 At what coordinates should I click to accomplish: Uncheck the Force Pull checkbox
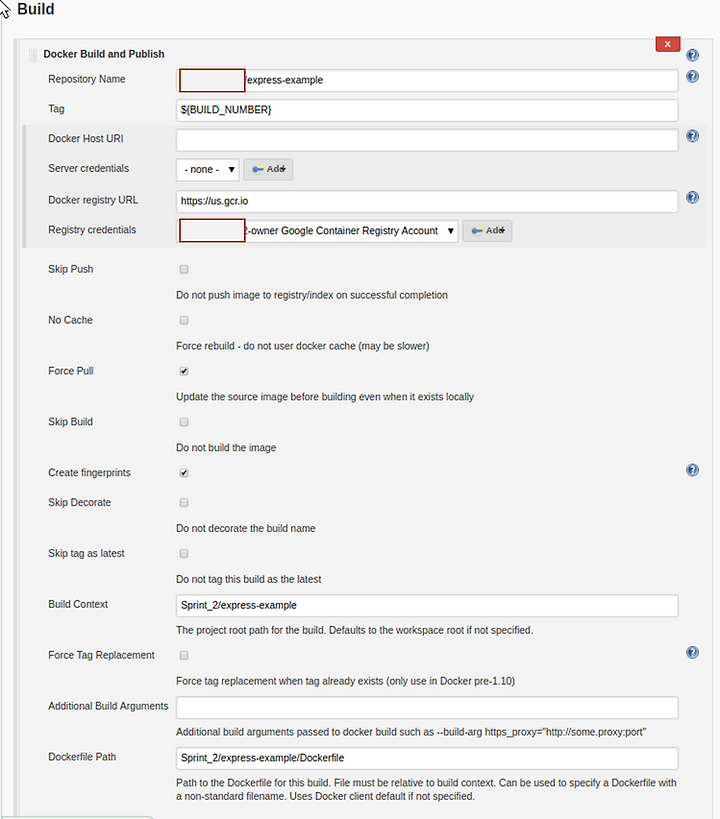coord(184,371)
